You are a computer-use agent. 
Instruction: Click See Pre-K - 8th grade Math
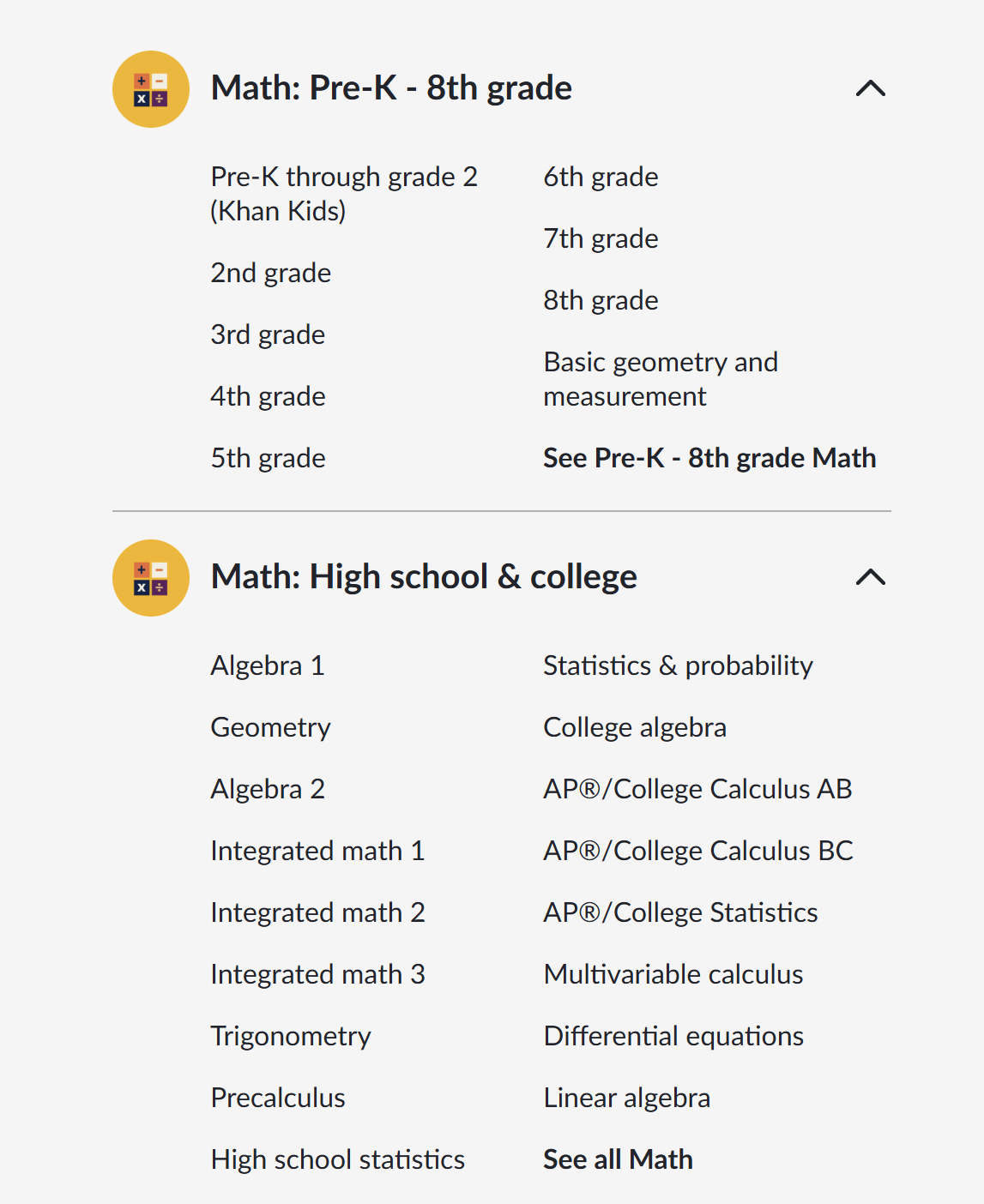point(709,458)
